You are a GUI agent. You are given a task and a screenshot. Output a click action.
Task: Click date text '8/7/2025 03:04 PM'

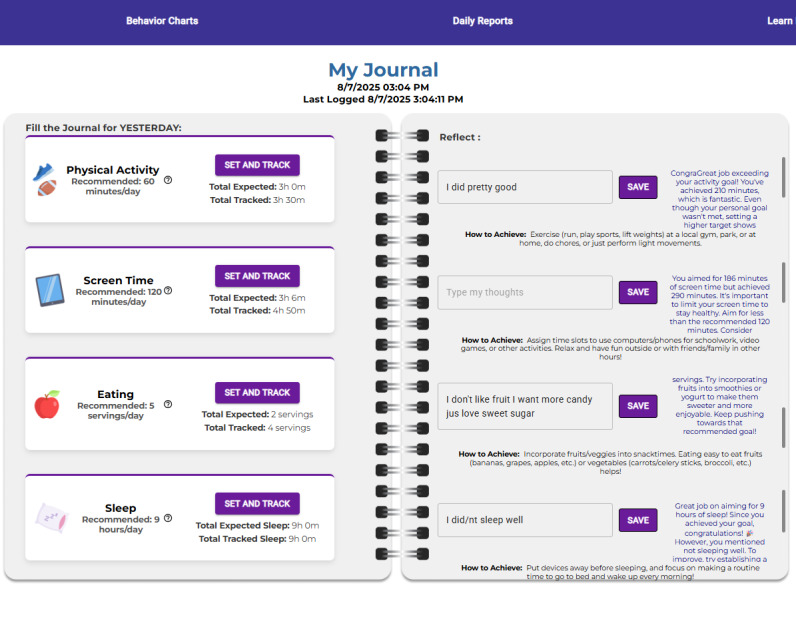[x=383, y=87]
